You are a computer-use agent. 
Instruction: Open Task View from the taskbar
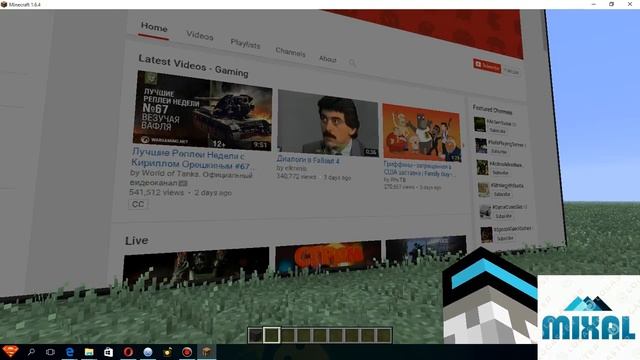[50, 351]
